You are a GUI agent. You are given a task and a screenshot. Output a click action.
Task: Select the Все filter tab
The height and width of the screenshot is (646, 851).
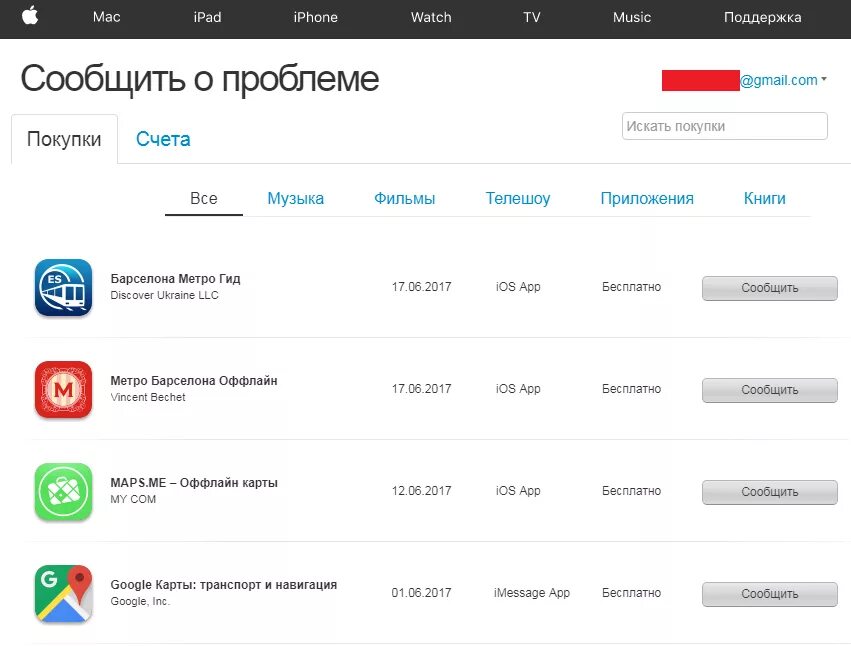coord(204,198)
